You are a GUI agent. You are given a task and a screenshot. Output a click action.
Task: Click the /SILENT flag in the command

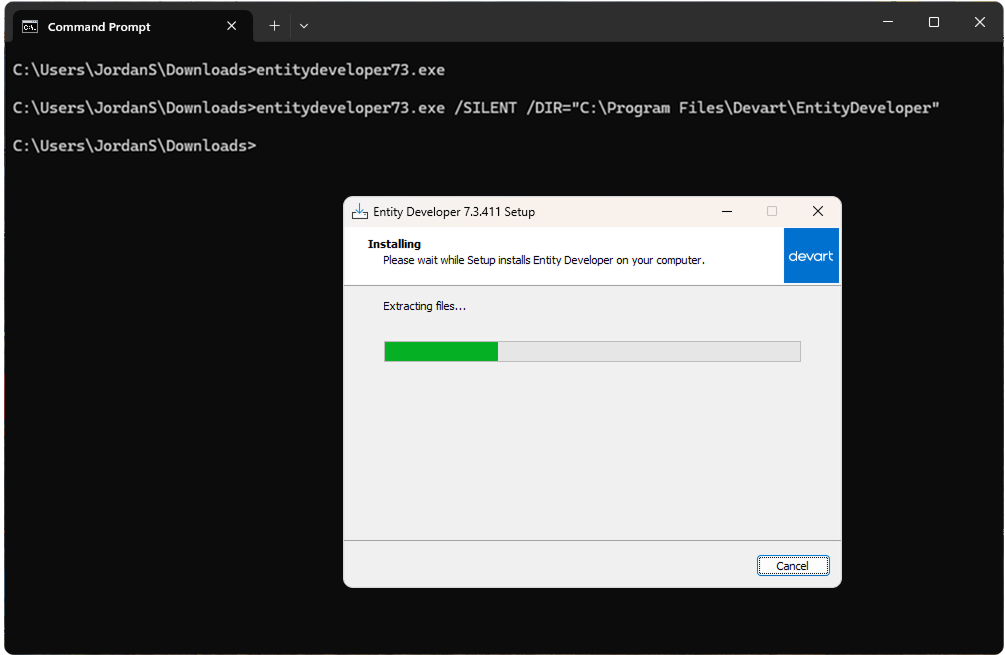coord(487,107)
